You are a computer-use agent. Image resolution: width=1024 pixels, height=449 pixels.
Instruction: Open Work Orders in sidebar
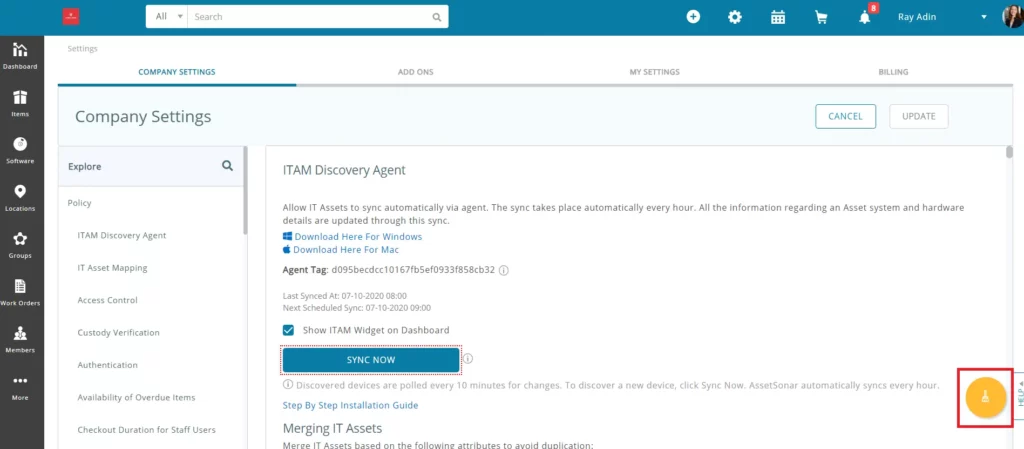[x=20, y=292]
